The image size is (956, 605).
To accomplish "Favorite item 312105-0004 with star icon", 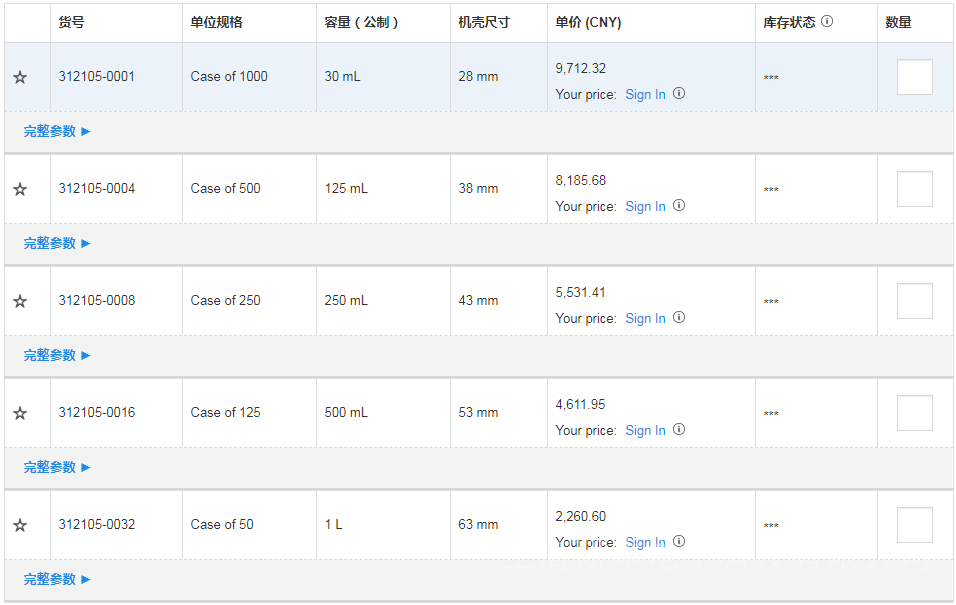I will pos(20,189).
